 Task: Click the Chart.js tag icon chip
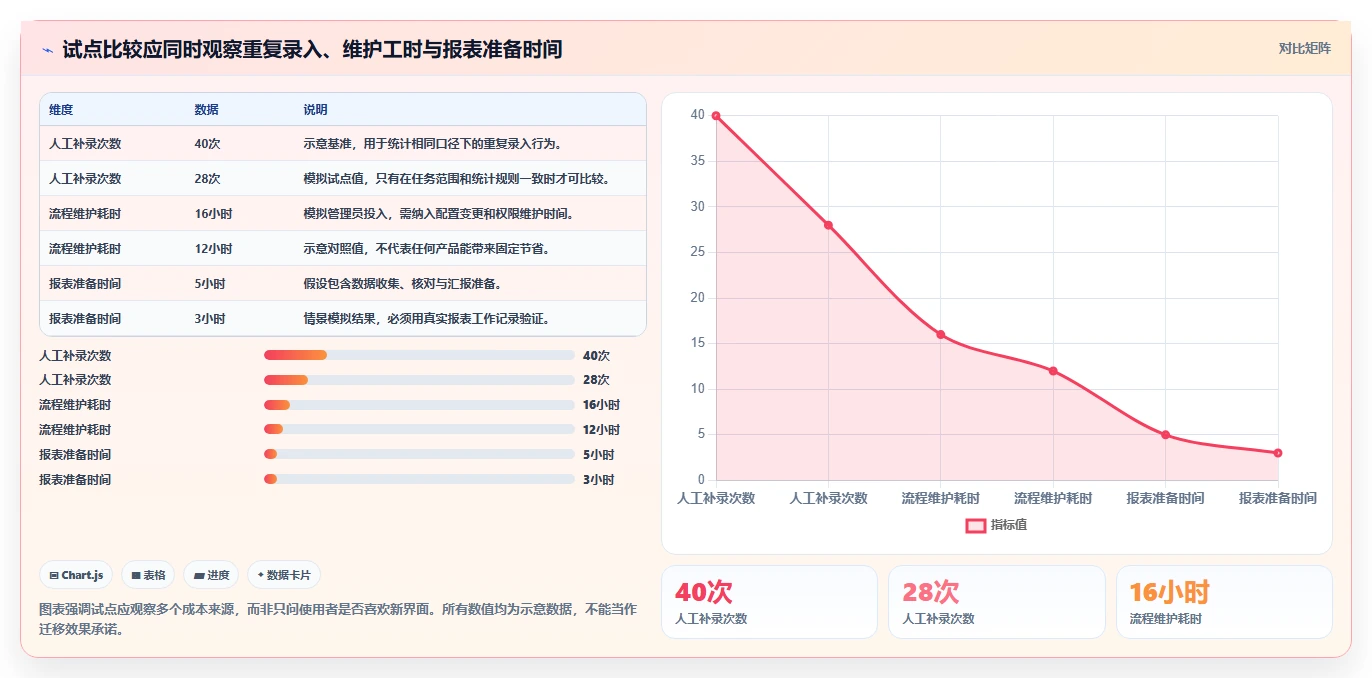click(x=76, y=575)
